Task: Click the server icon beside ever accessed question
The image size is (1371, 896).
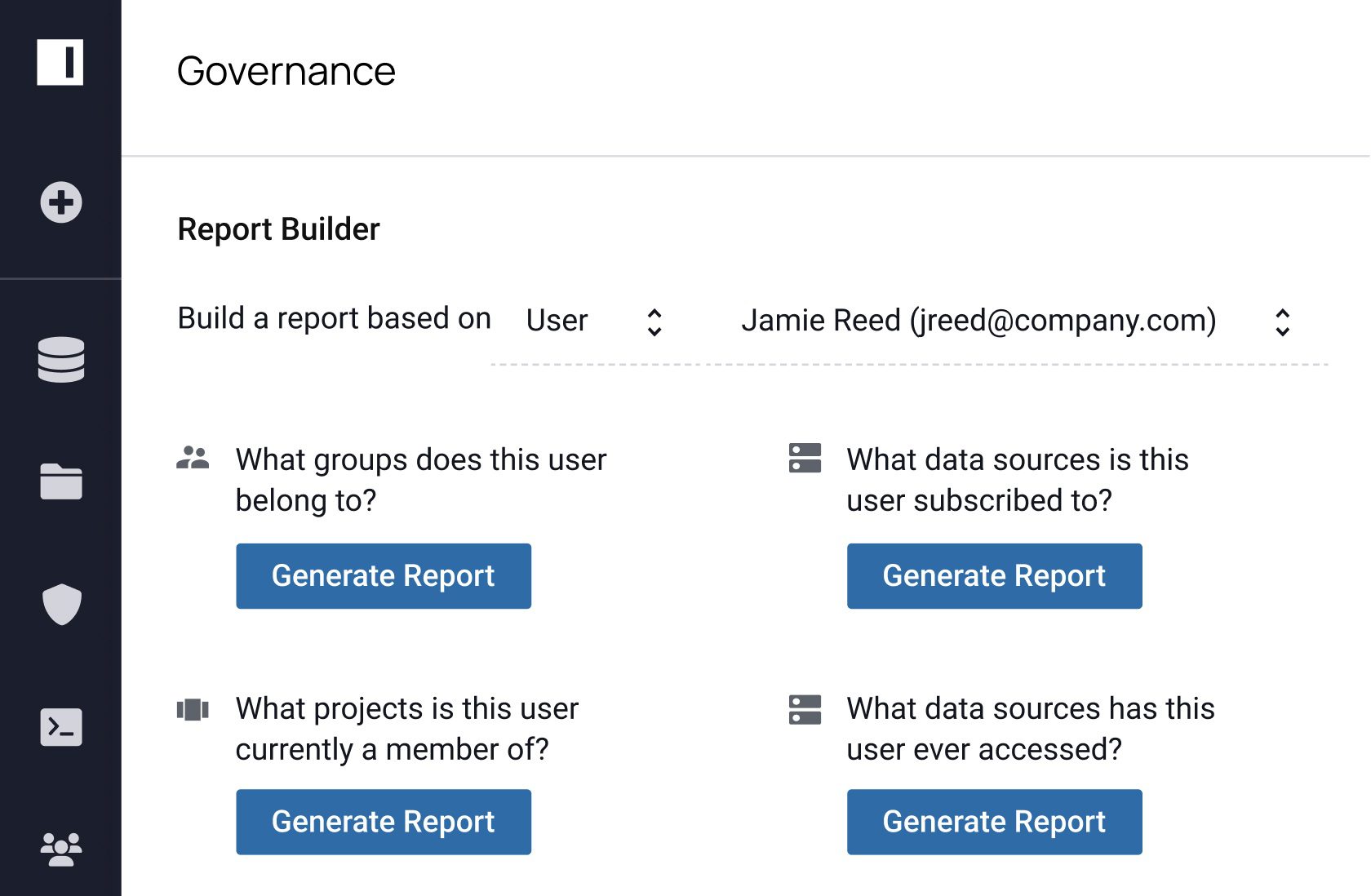Action: (805, 709)
